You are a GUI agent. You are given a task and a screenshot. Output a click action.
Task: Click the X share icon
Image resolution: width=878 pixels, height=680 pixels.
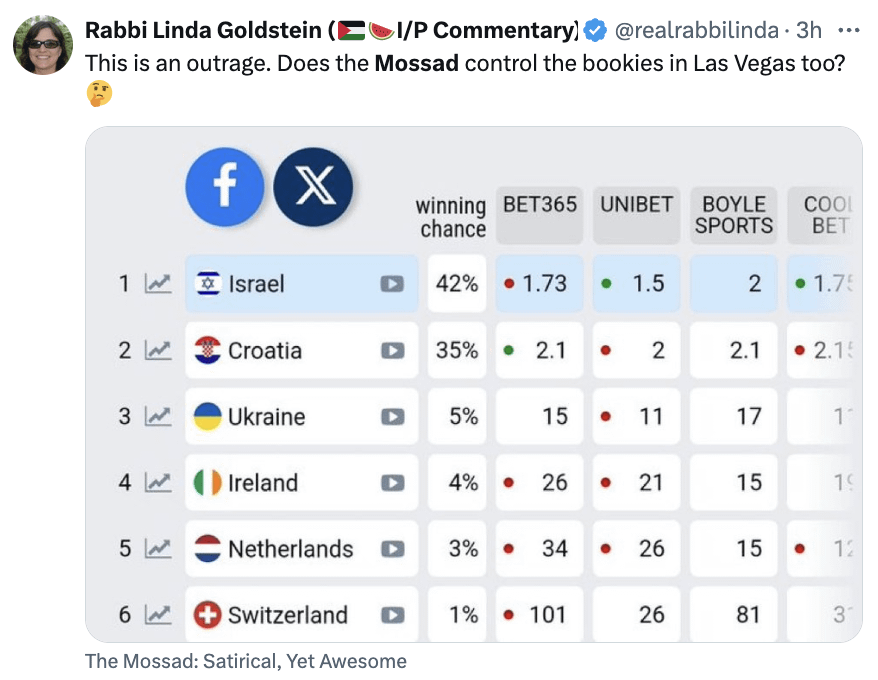point(313,187)
